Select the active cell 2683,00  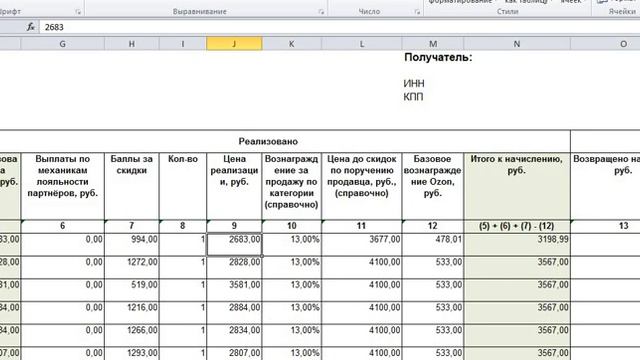click(234, 244)
